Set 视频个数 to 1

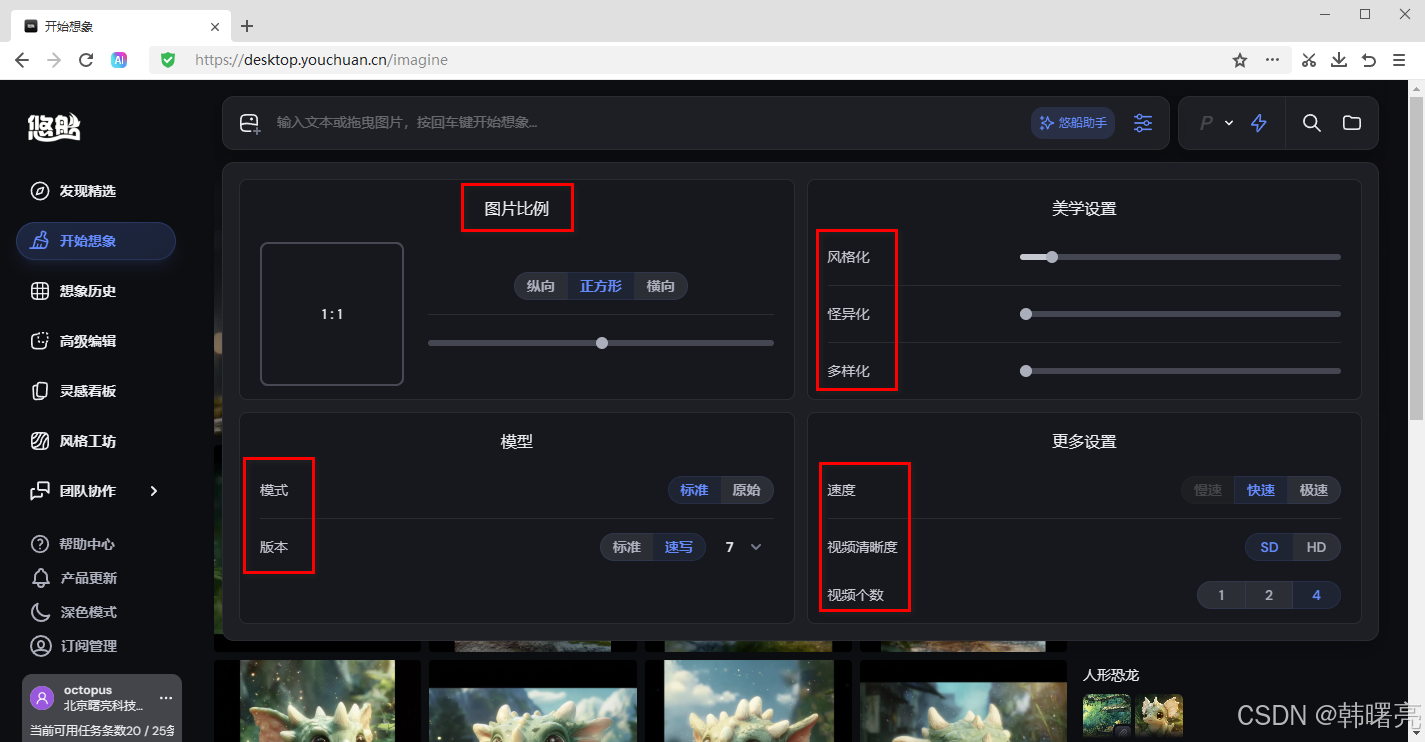pyautogui.click(x=1221, y=595)
